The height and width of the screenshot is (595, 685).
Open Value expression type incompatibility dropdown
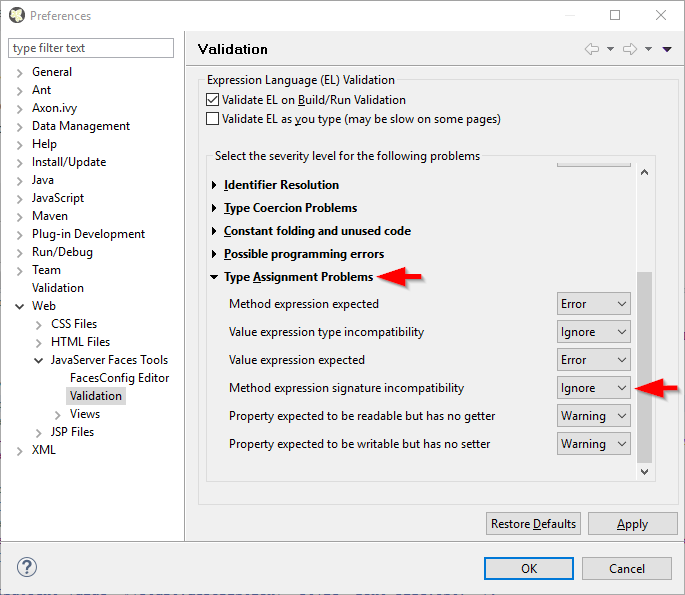point(593,332)
